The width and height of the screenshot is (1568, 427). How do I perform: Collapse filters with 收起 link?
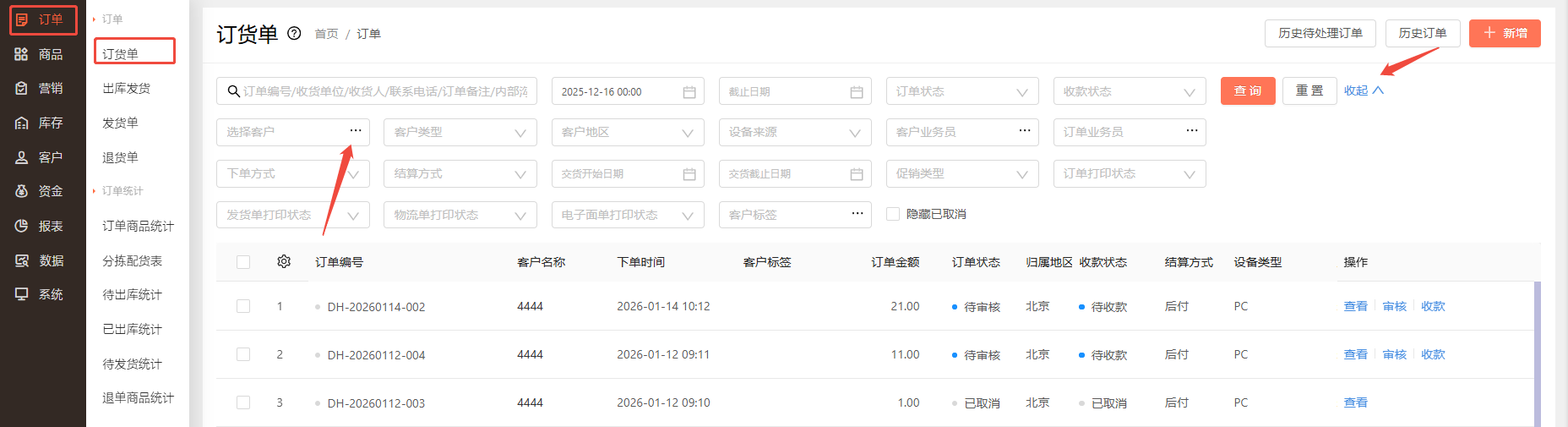pos(1364,90)
